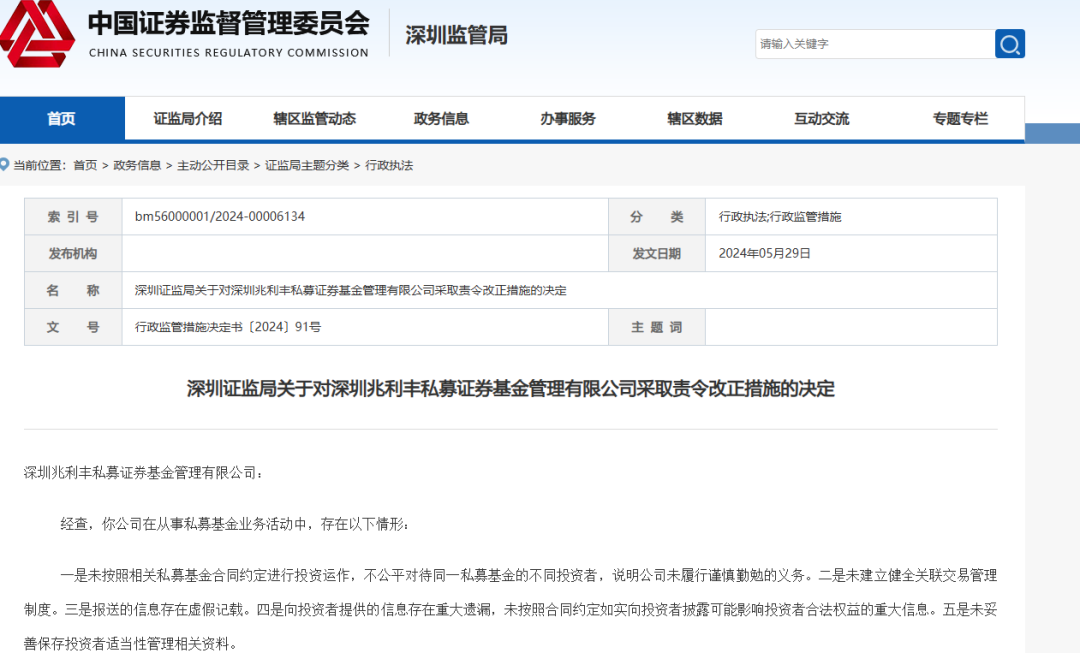Type in the keyword search field

tap(873, 44)
